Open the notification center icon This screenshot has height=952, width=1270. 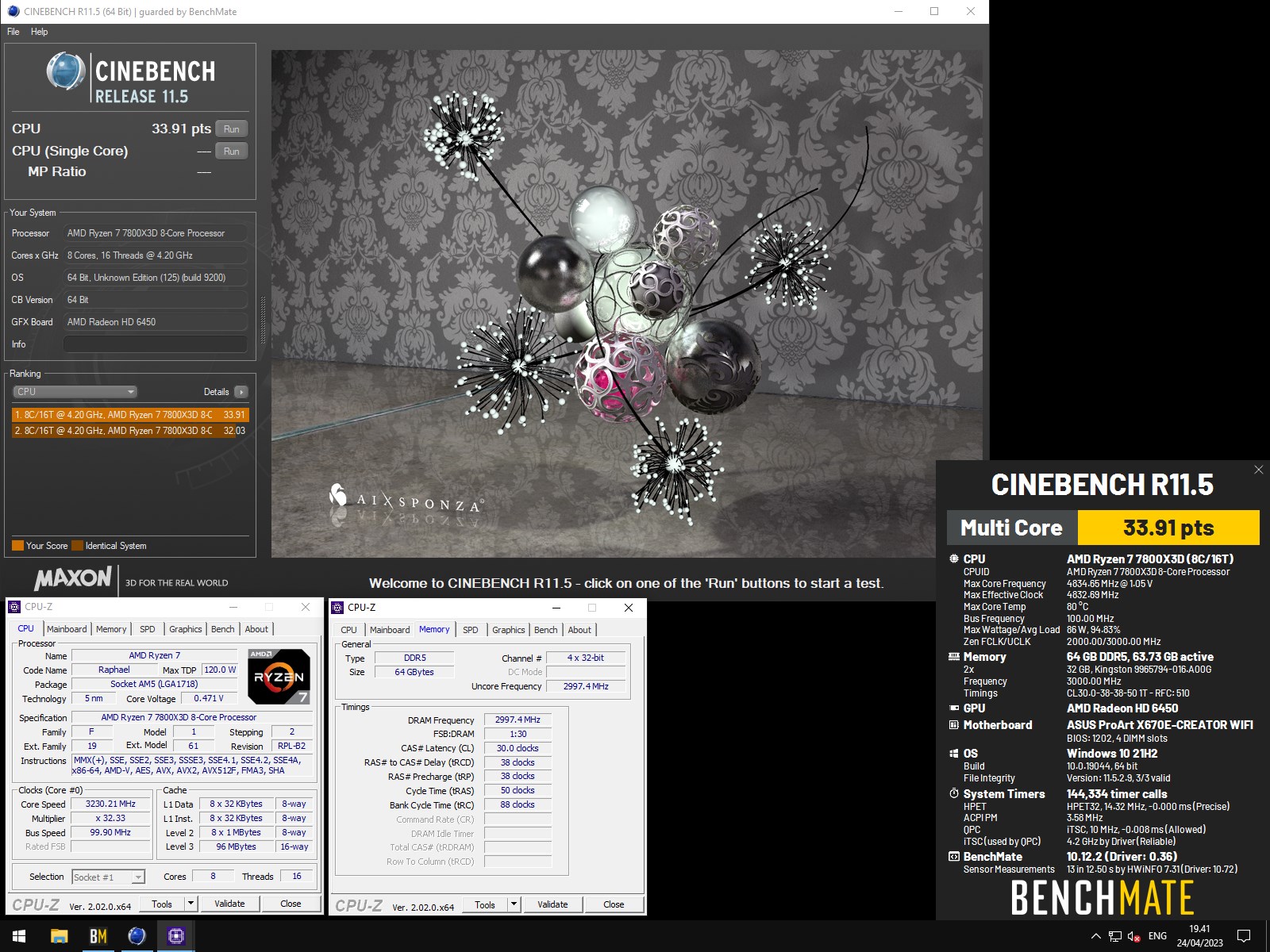1244,936
